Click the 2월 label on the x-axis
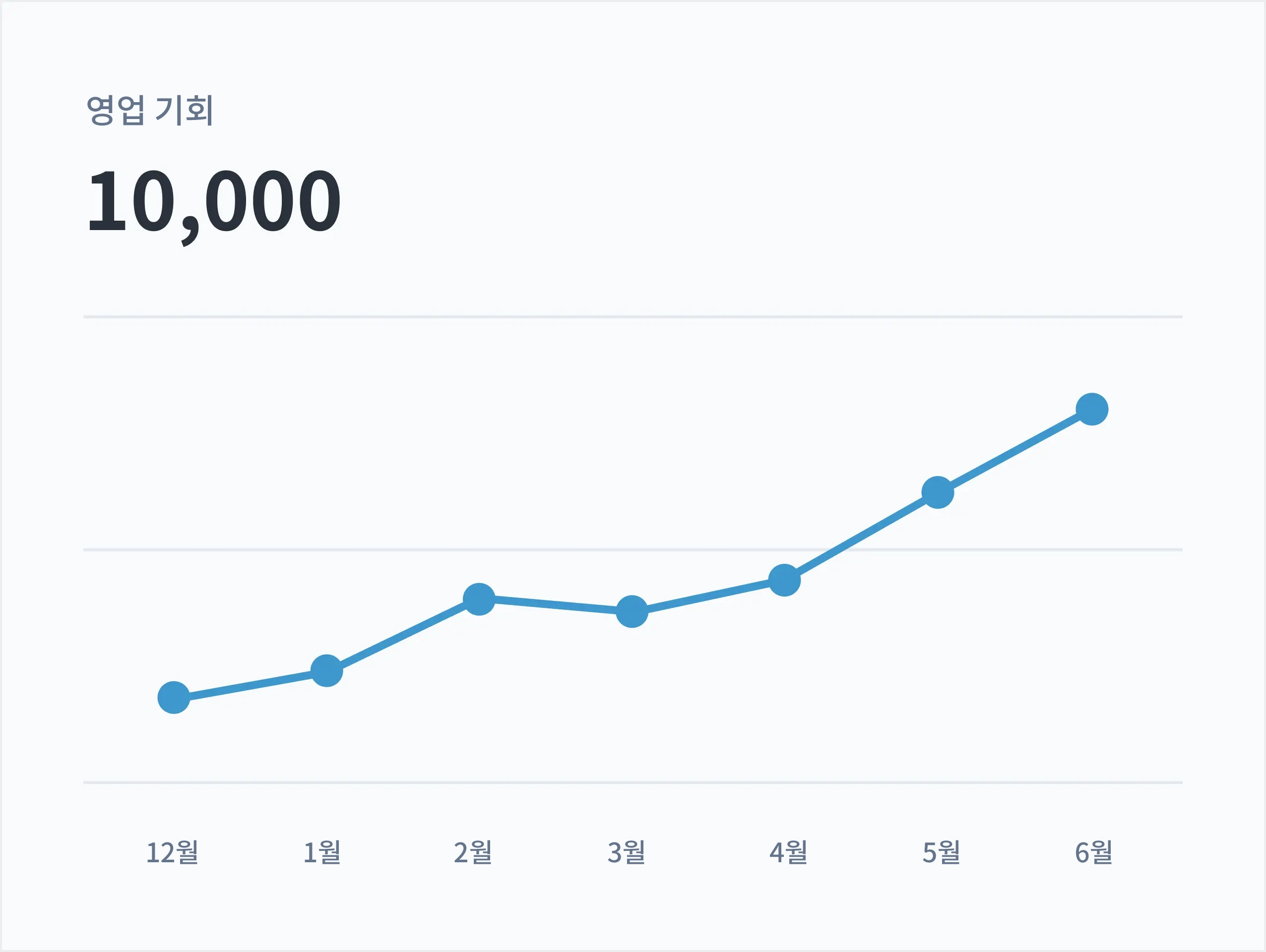 (473, 852)
